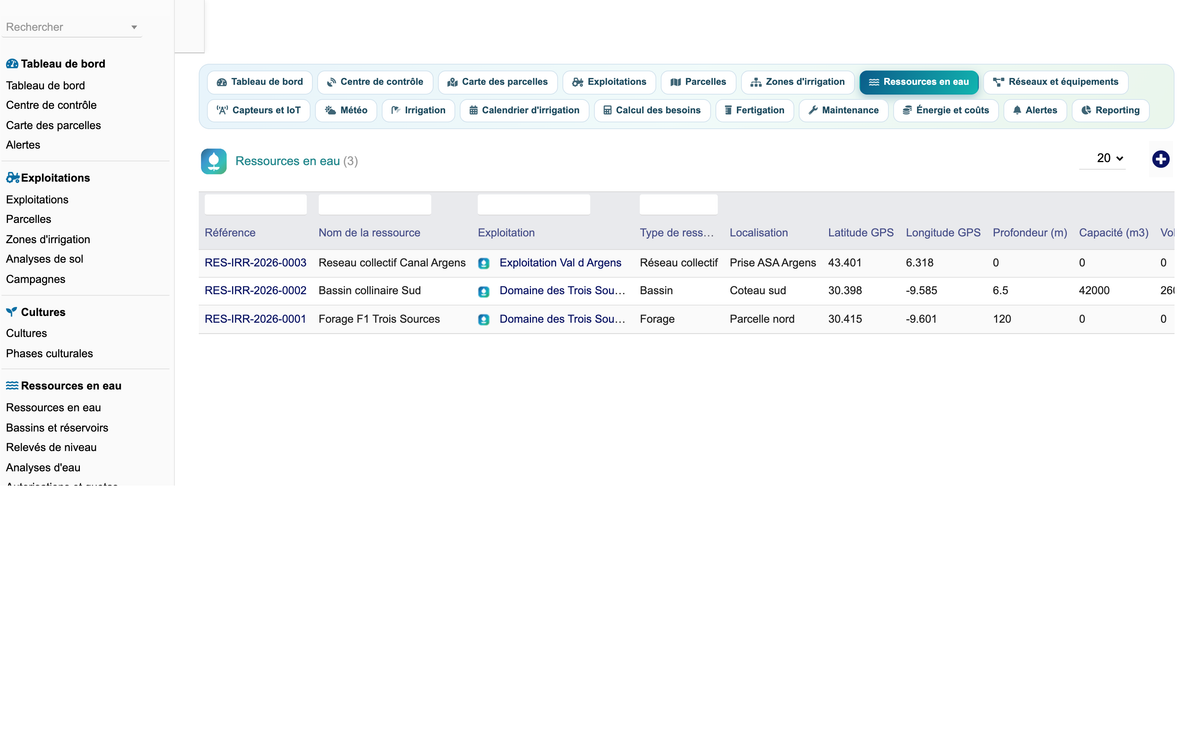The image size is (1200, 743).
Task: Click sidebar Cultures section heading
Action: click(36, 312)
